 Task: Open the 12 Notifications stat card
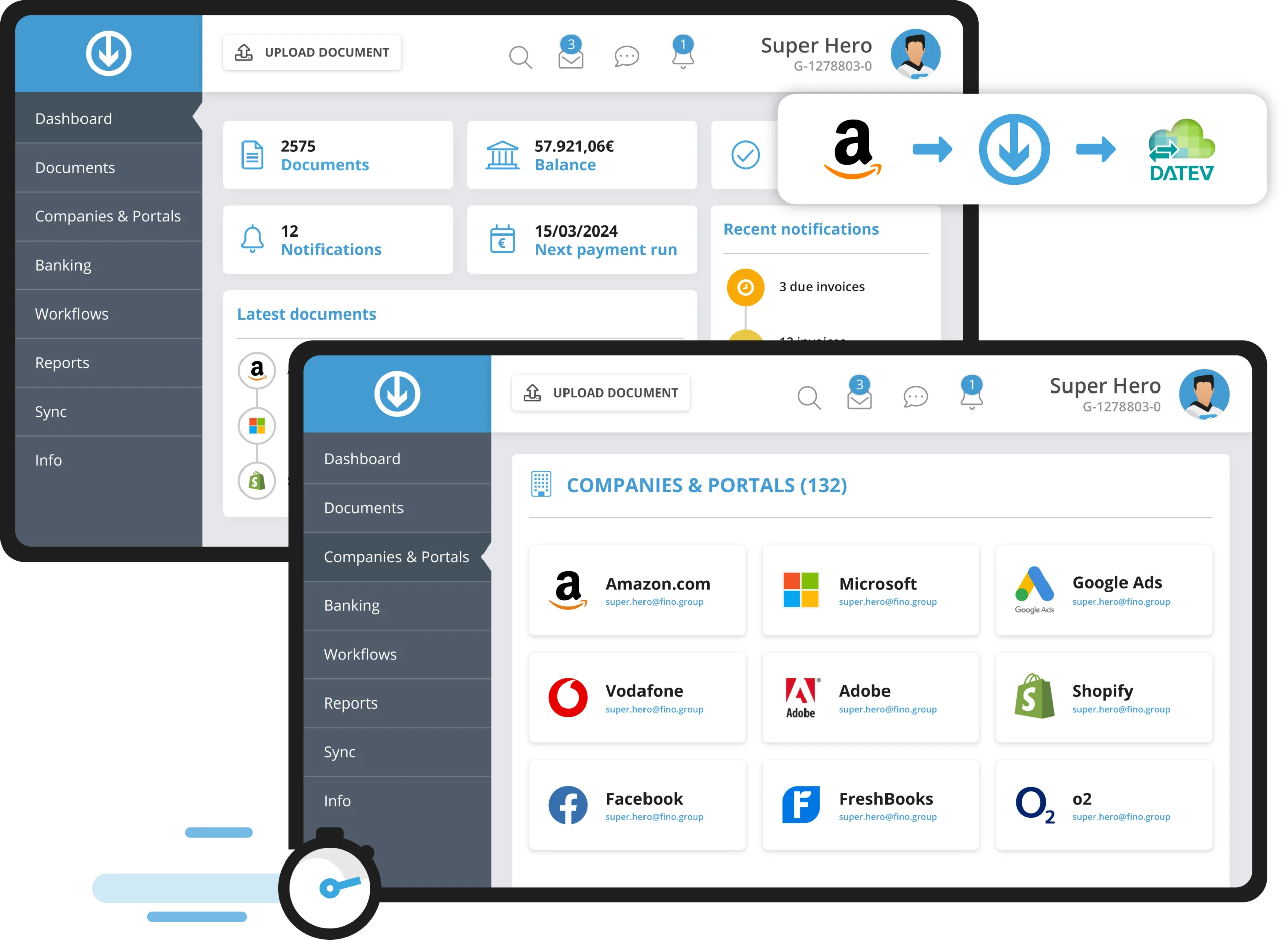338,240
